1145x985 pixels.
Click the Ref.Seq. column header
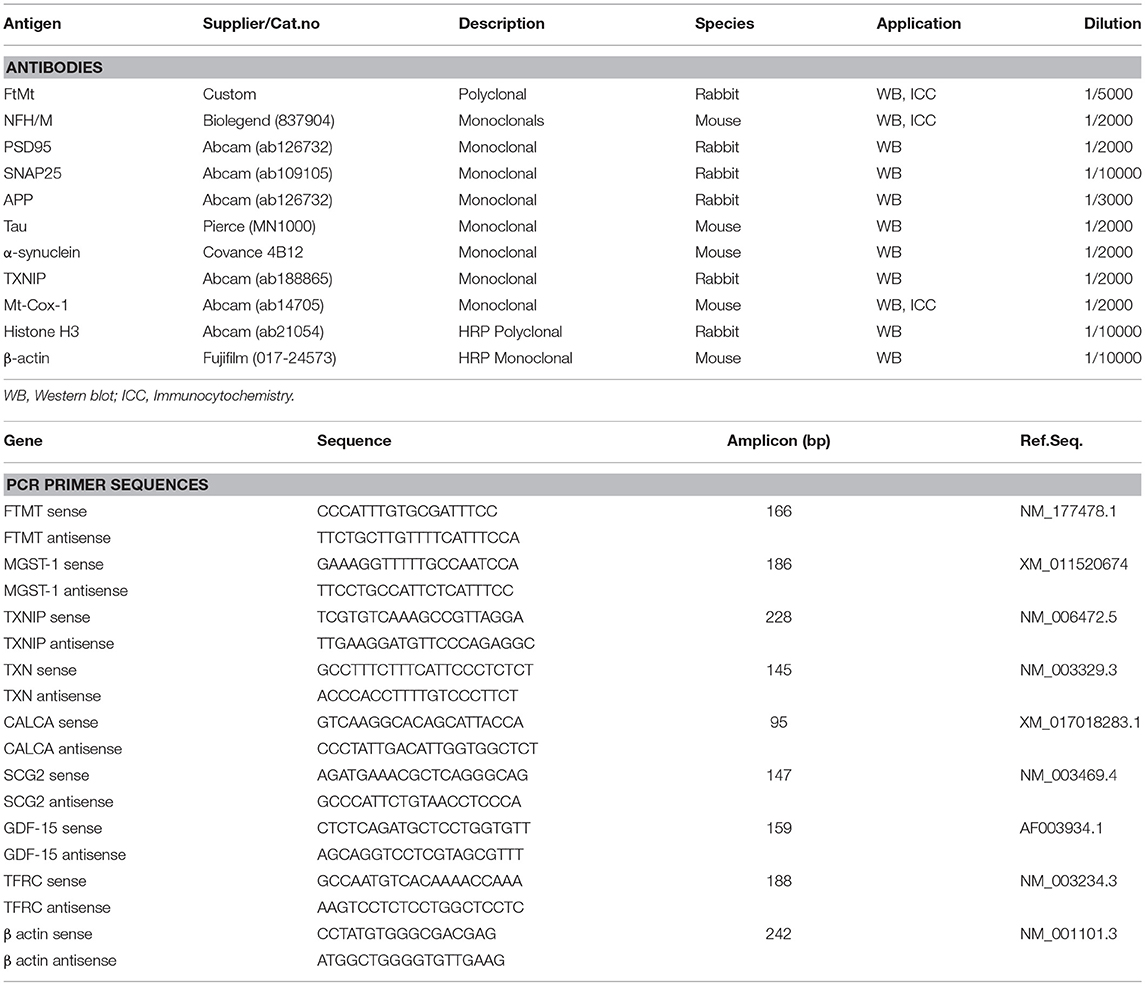point(1051,440)
